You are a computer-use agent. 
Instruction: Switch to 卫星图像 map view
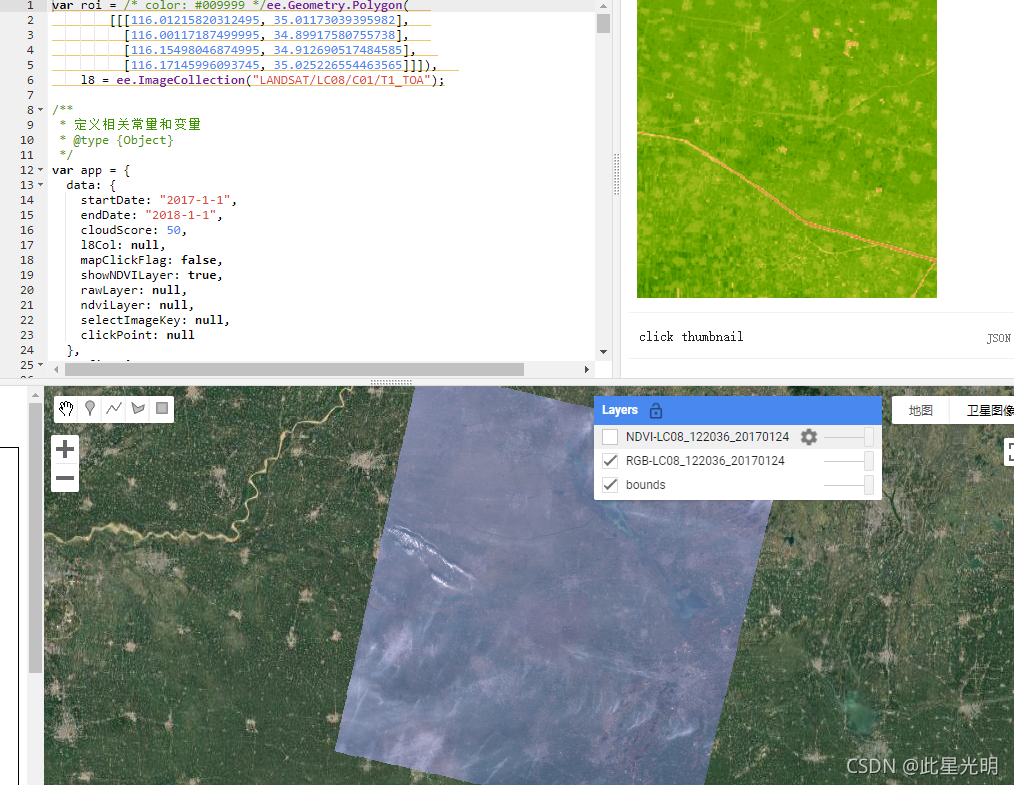coord(988,409)
